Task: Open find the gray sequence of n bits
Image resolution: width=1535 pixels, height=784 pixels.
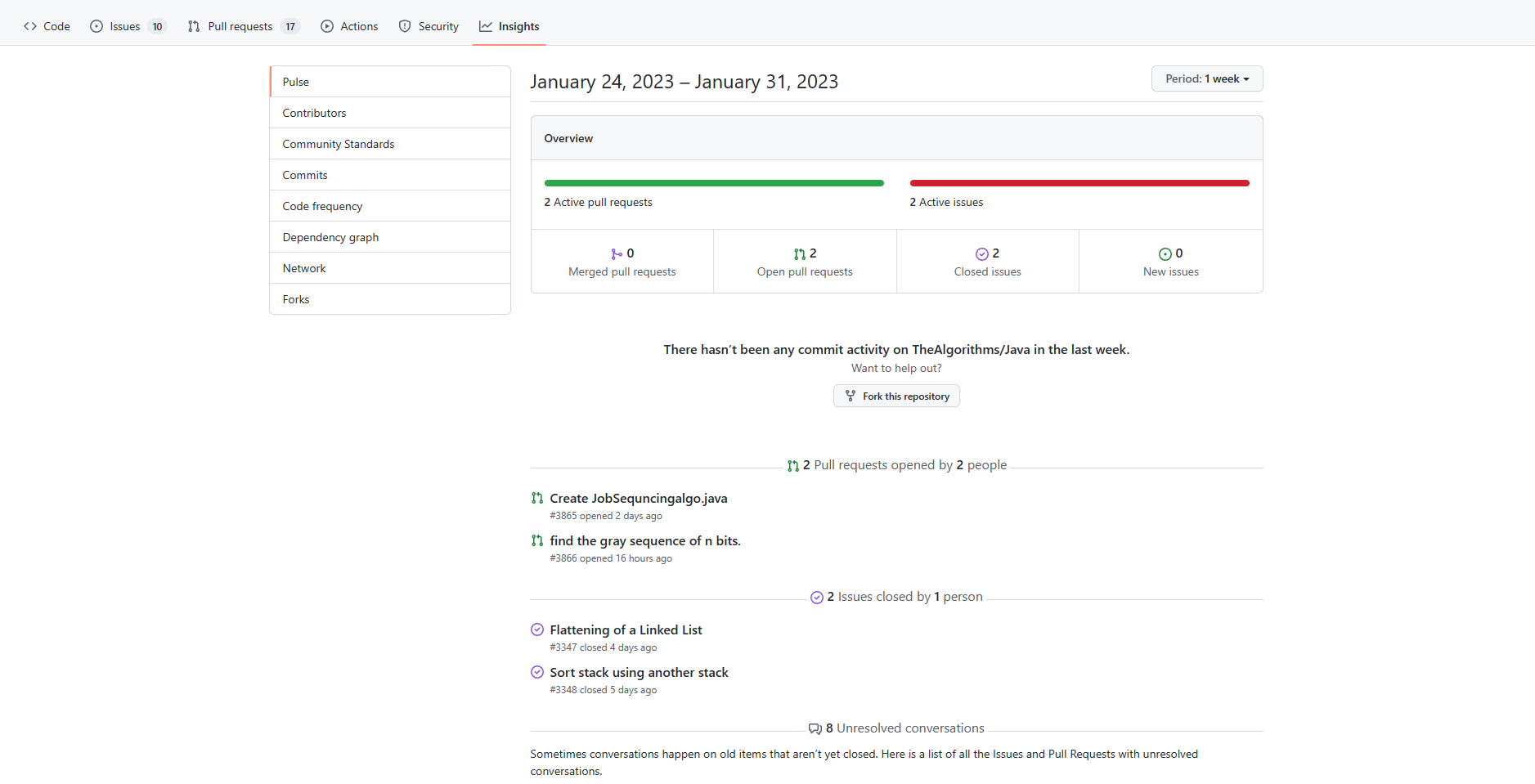Action: [645, 540]
